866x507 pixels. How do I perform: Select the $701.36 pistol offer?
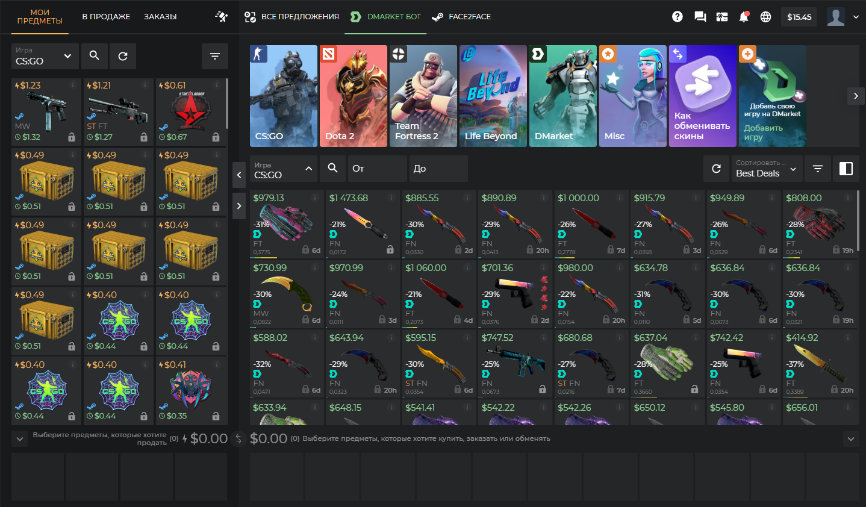[515, 293]
